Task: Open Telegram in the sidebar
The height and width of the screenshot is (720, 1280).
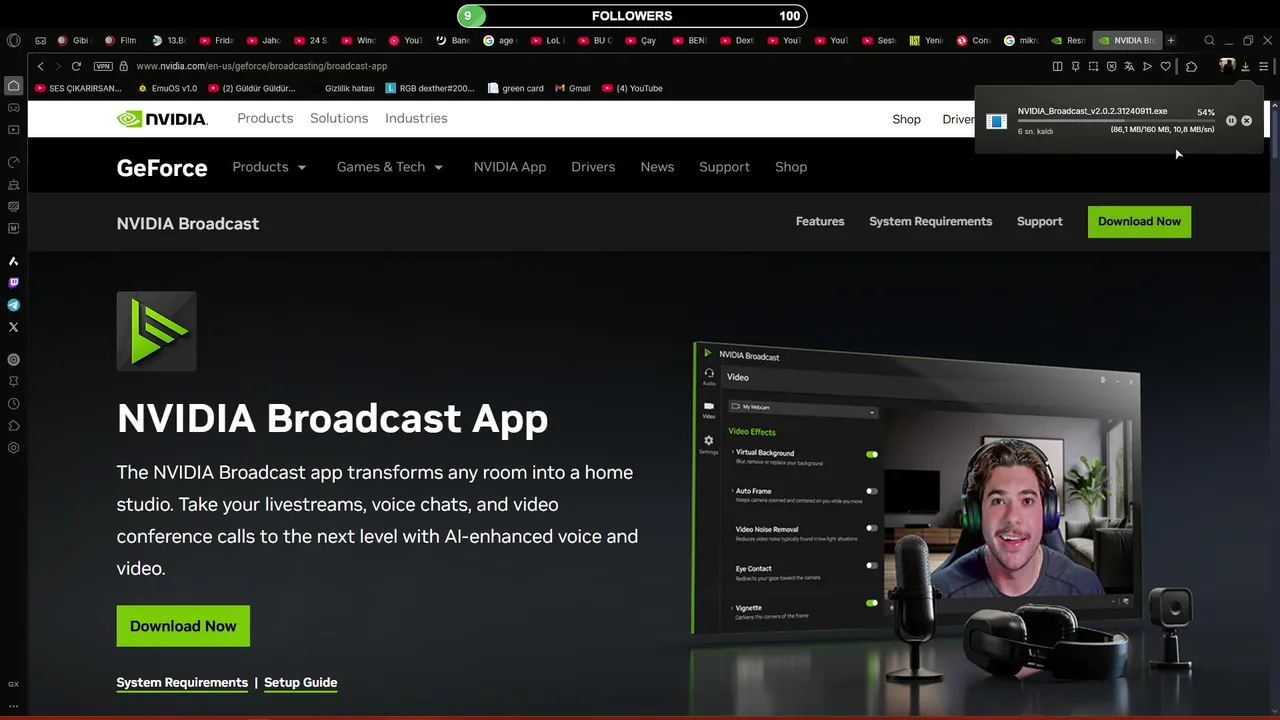Action: (x=13, y=305)
